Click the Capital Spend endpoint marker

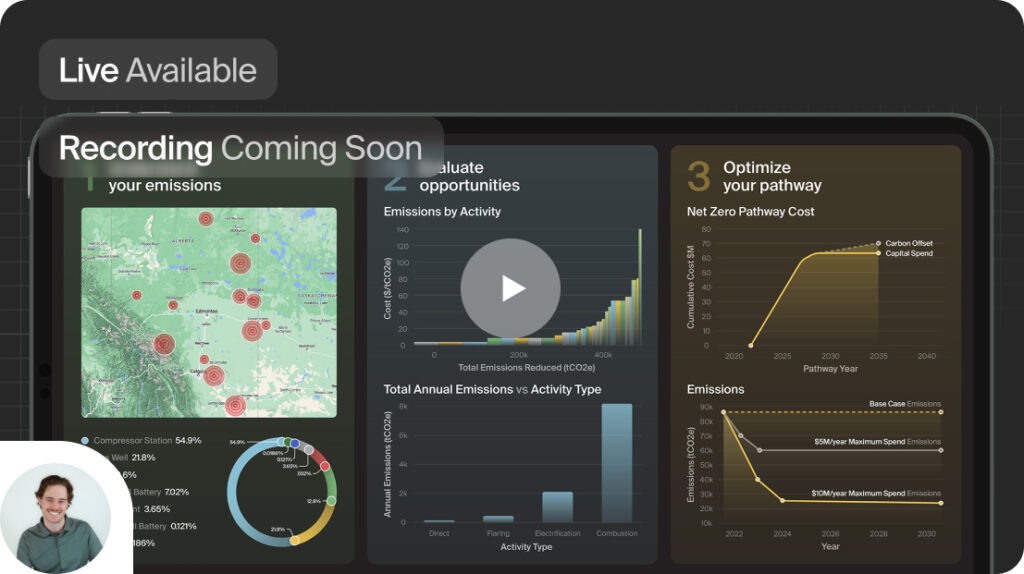tap(879, 253)
